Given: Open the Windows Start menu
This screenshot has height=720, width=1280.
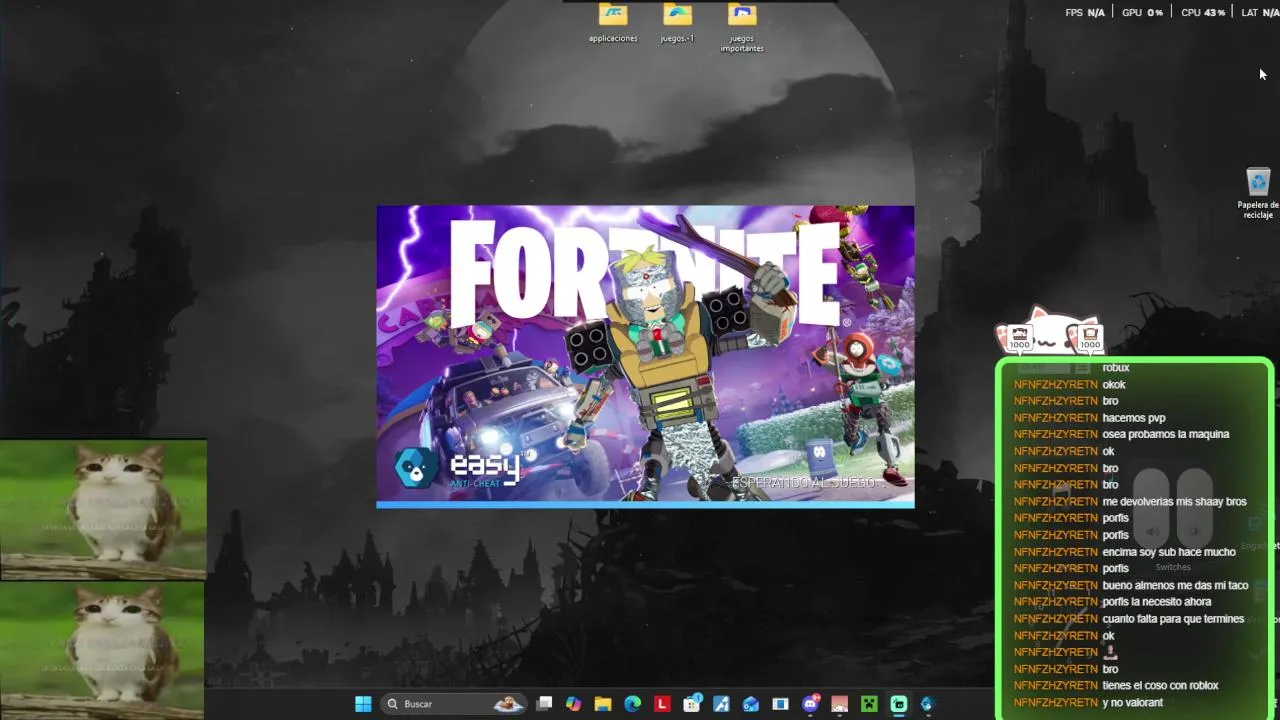Looking at the screenshot, I should 363,704.
